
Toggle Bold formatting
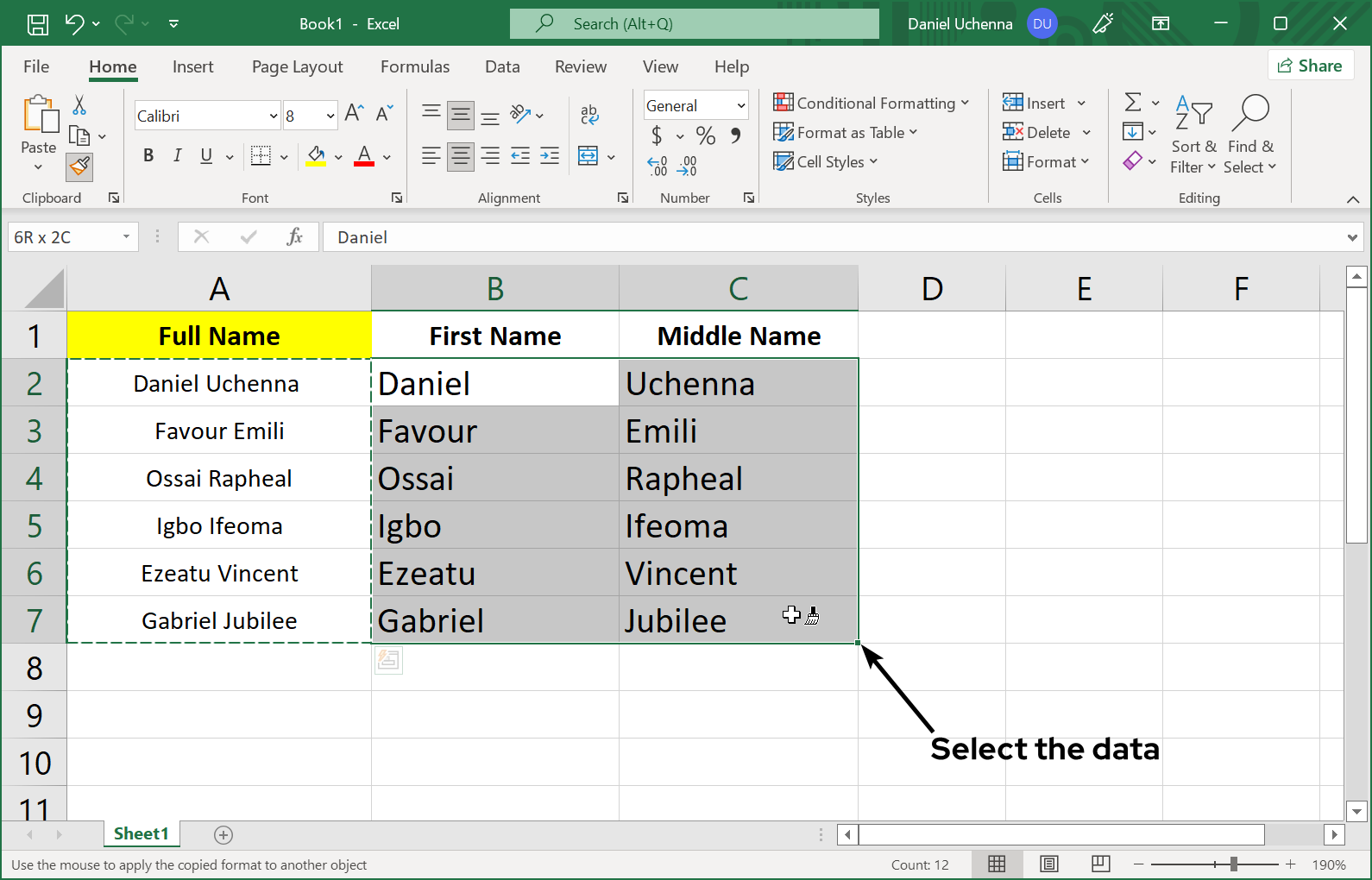tap(148, 155)
